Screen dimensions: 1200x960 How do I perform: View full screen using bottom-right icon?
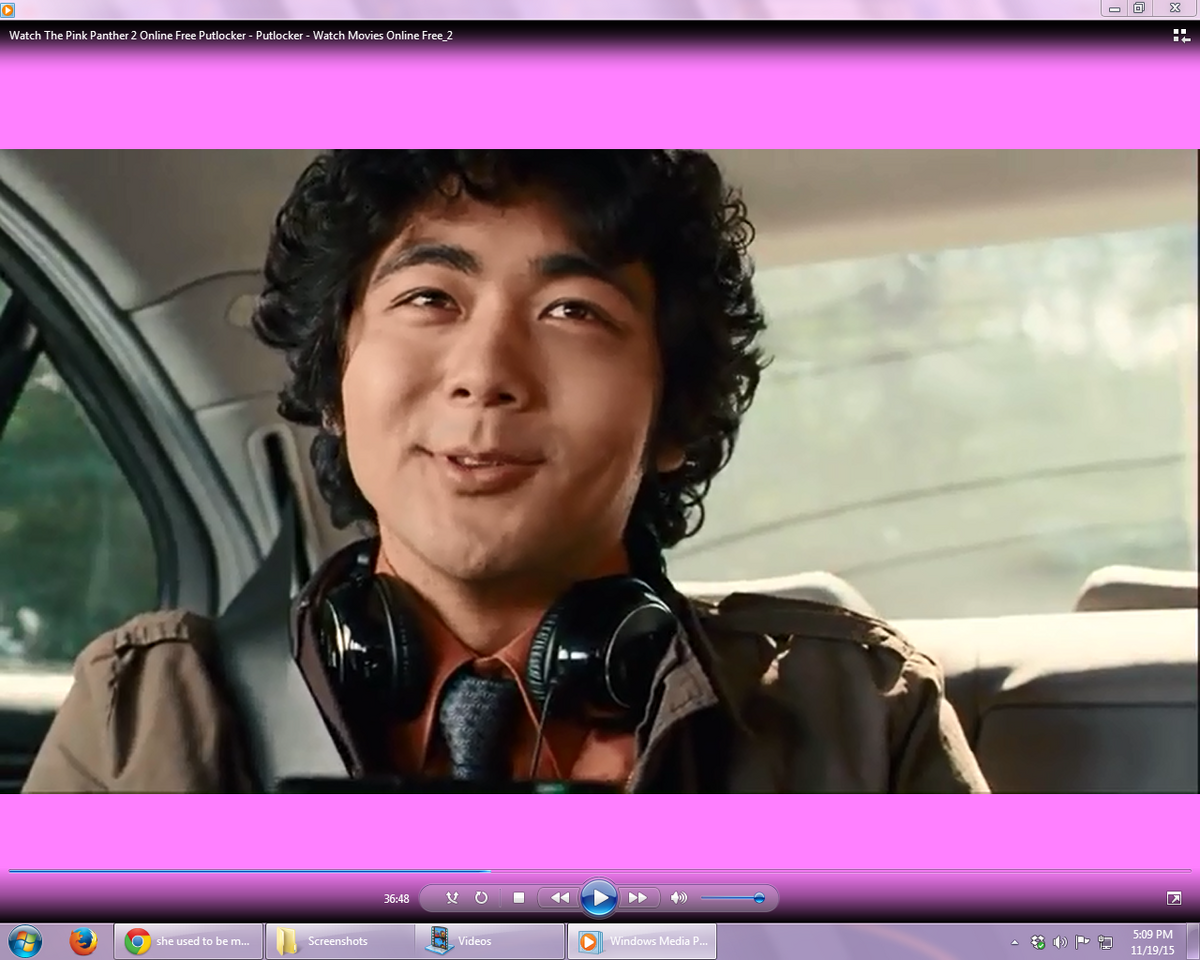pos(1174,898)
